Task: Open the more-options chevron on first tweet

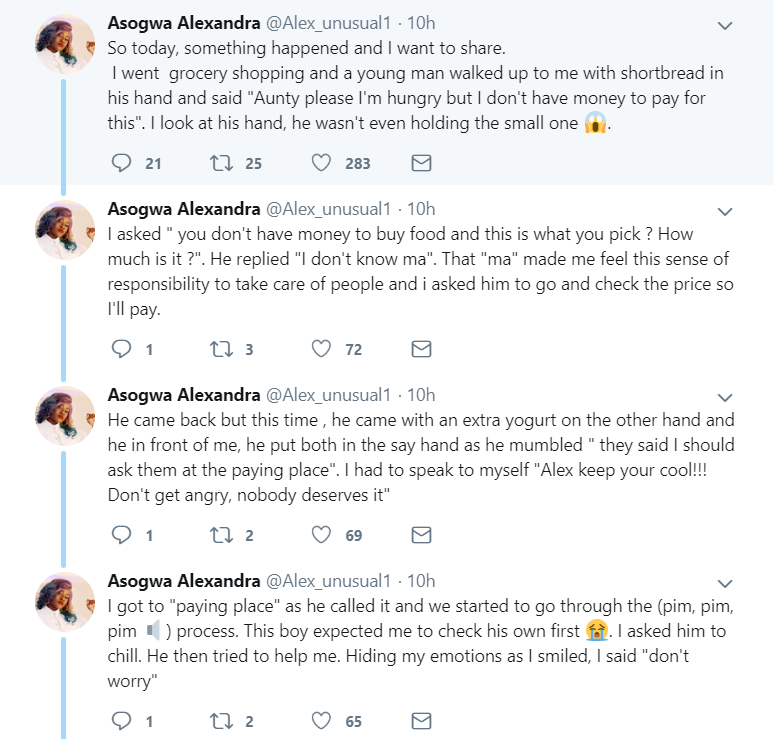Action: pos(727,25)
